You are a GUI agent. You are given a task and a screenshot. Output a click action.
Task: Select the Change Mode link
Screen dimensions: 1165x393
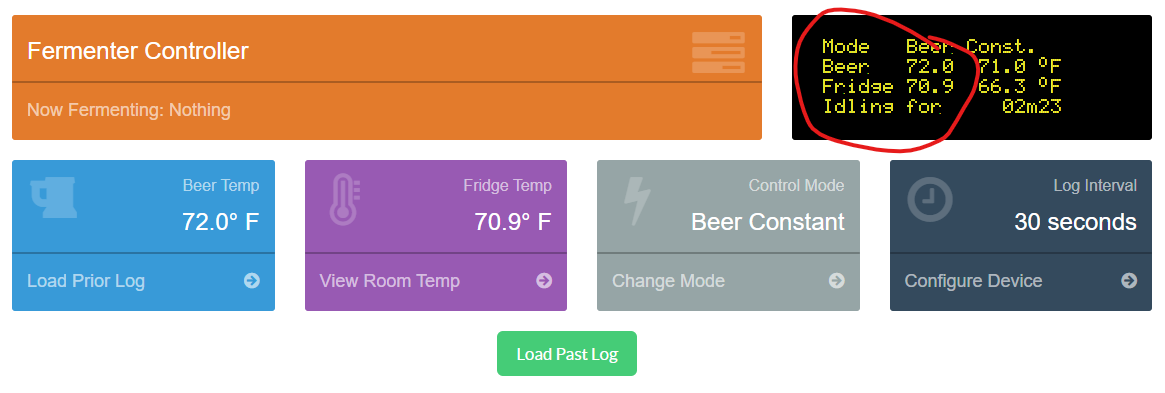click(x=668, y=281)
